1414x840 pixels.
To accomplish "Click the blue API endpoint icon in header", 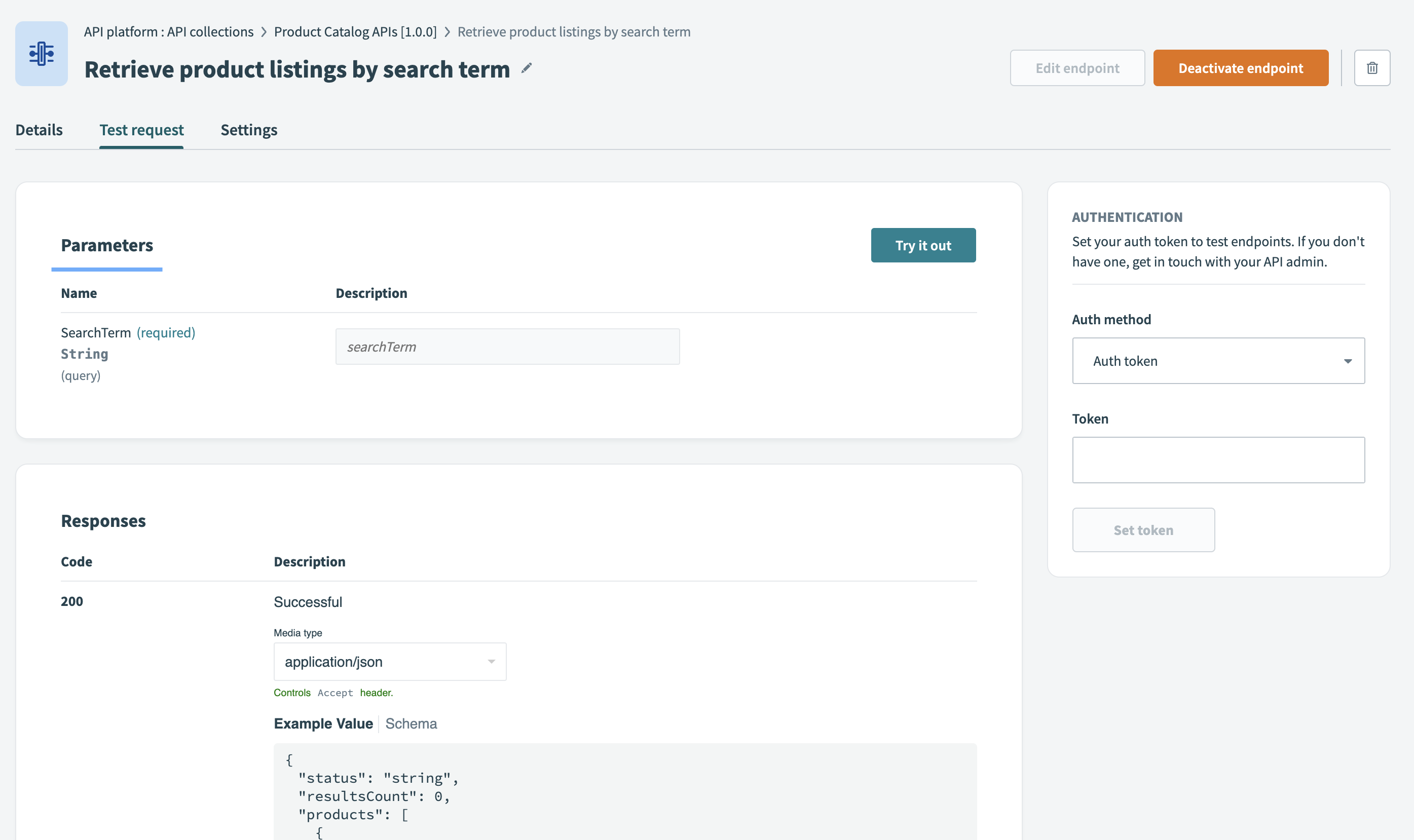I will click(42, 53).
